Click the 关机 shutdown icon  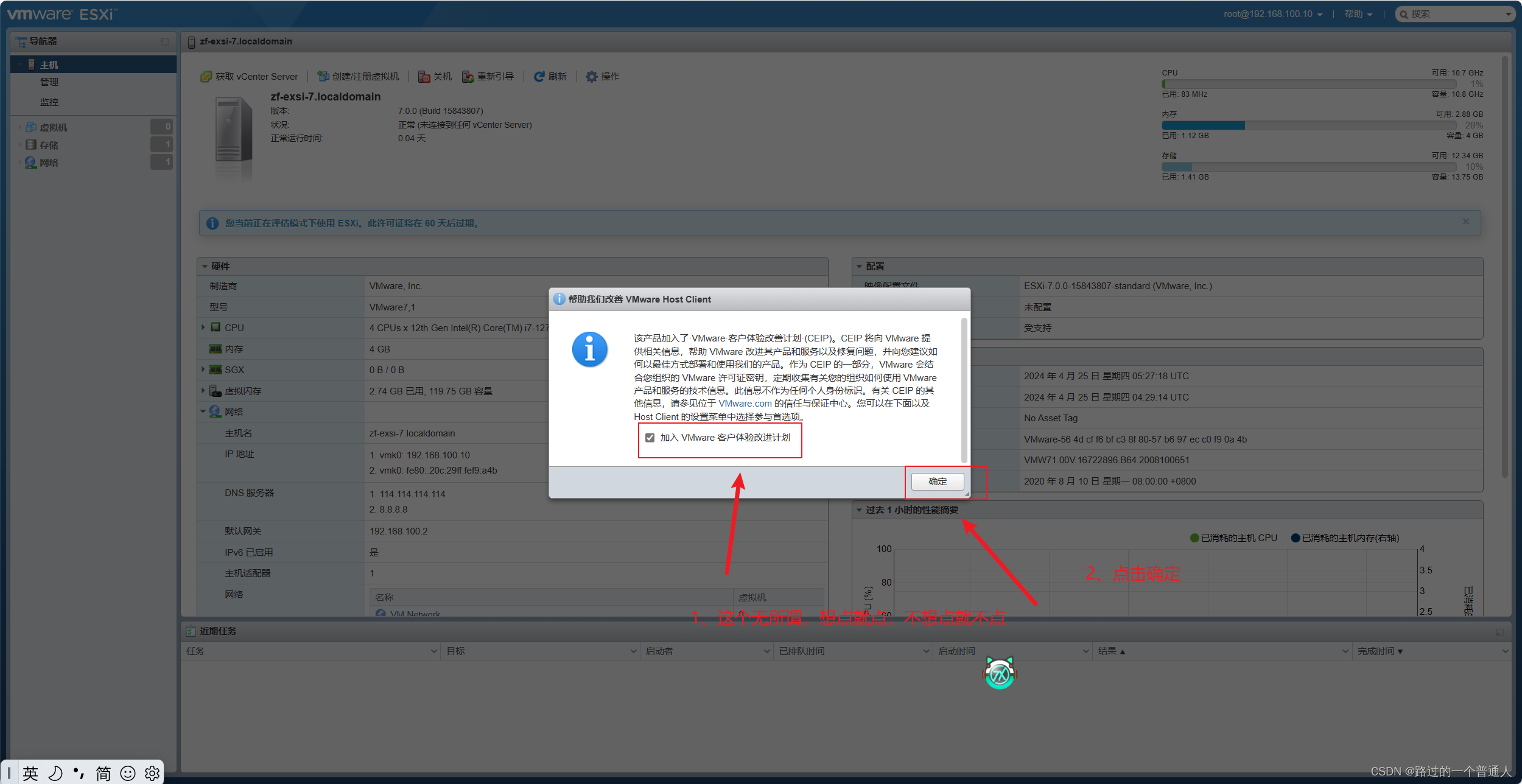(424, 77)
